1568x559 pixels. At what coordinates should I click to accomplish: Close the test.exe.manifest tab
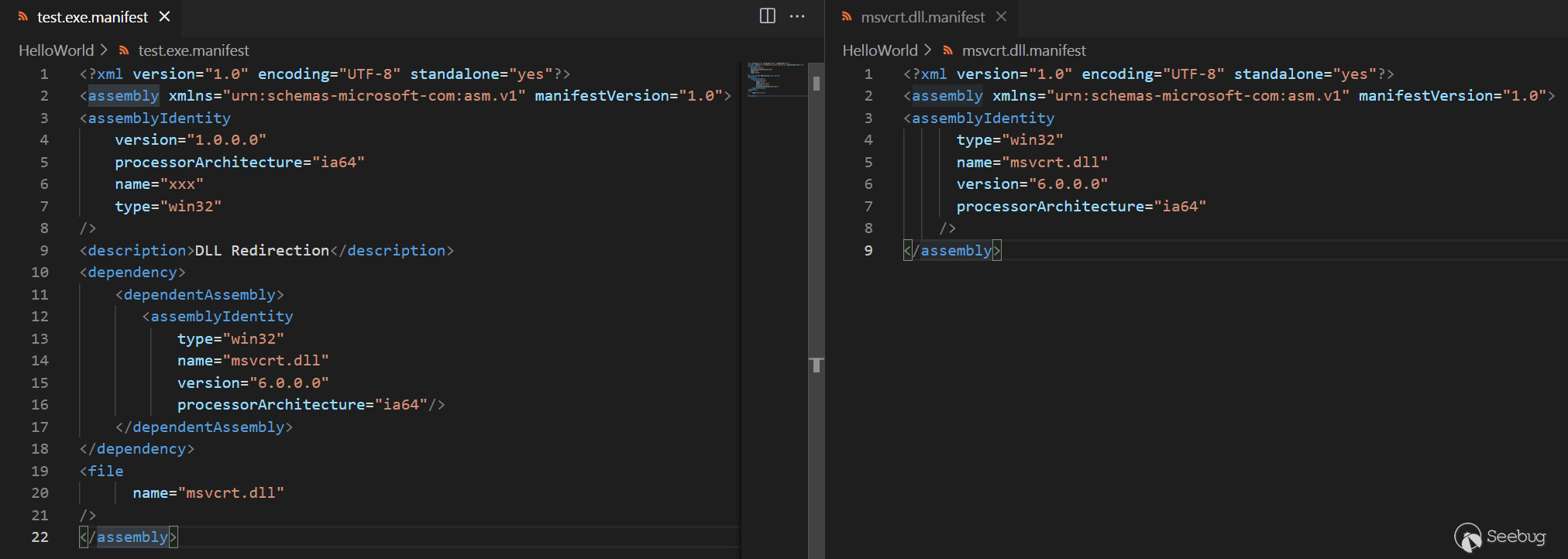(x=164, y=16)
